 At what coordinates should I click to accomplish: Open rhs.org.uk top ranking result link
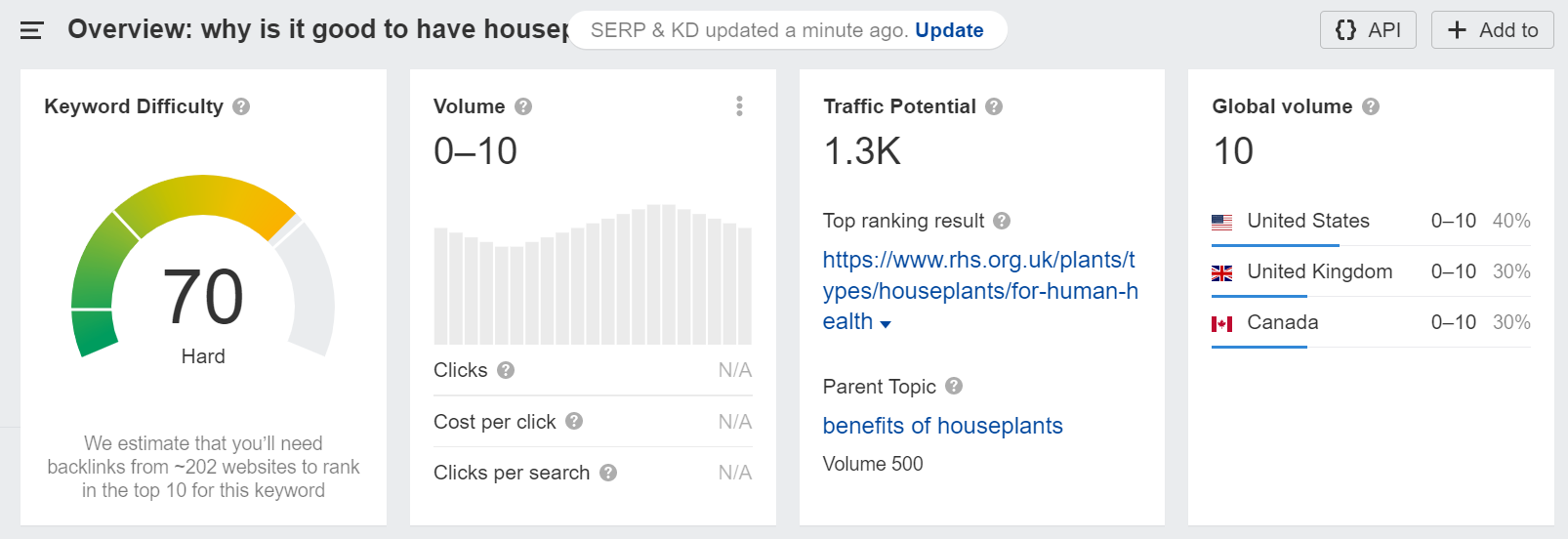click(980, 290)
